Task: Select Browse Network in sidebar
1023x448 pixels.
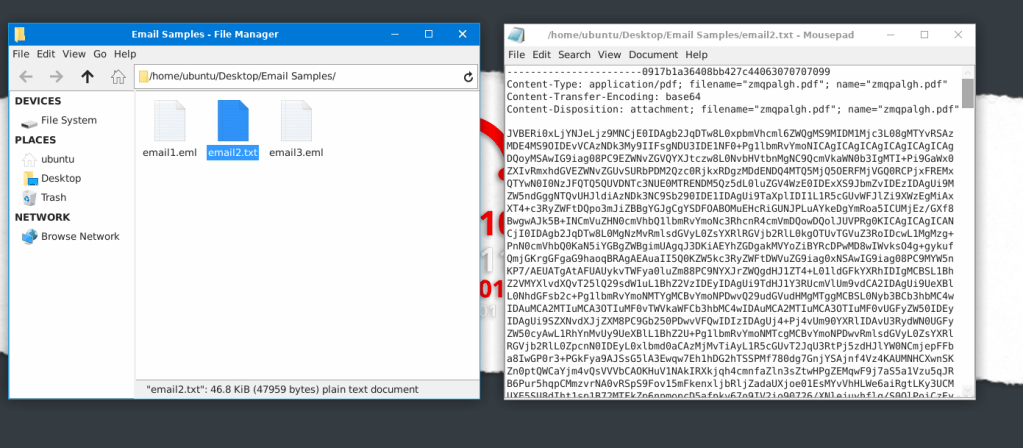Action: click(x=79, y=236)
